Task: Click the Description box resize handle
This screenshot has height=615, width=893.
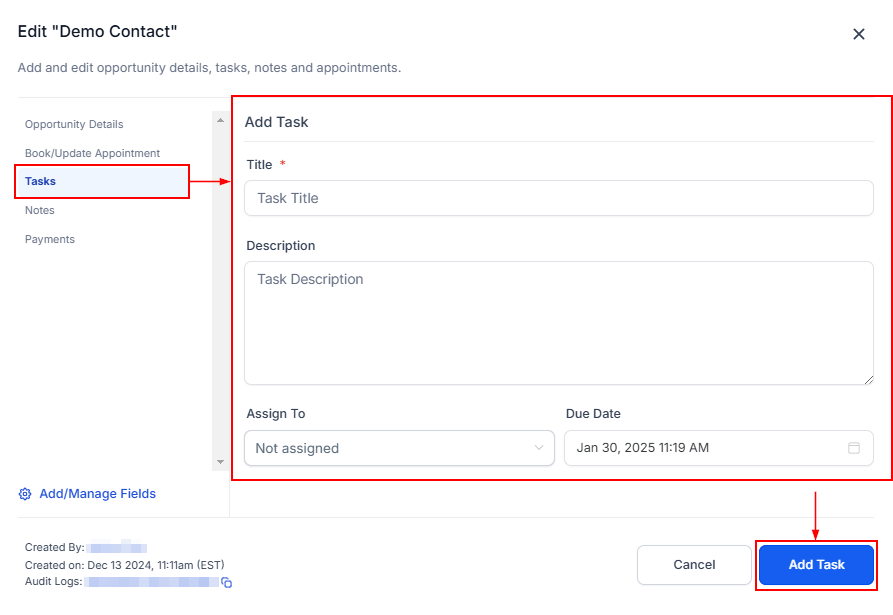Action: [x=868, y=379]
